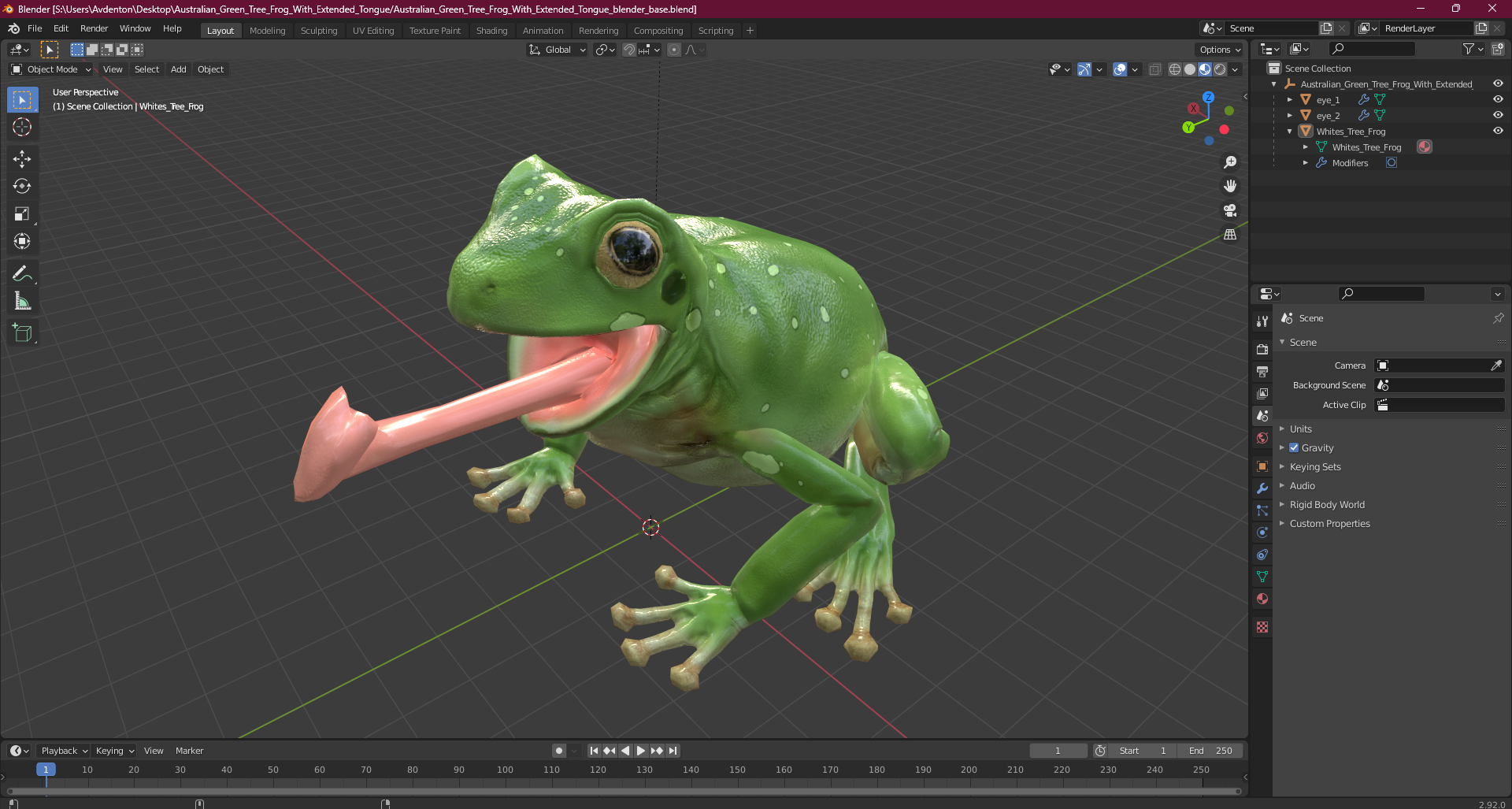This screenshot has width=1512, height=809.
Task: Select the Transform tool
Action: [x=22, y=242]
